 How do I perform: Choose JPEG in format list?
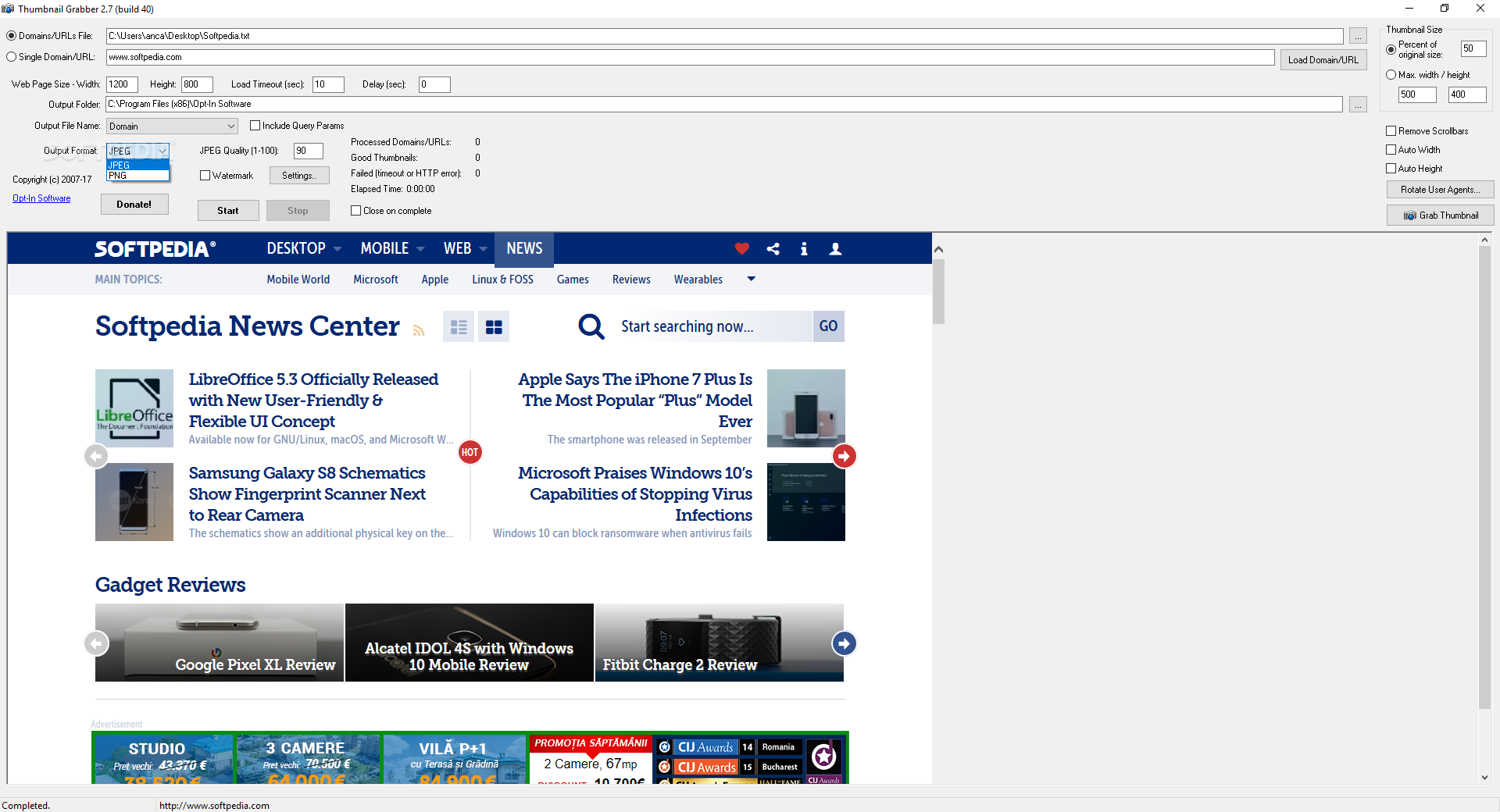tap(137, 166)
